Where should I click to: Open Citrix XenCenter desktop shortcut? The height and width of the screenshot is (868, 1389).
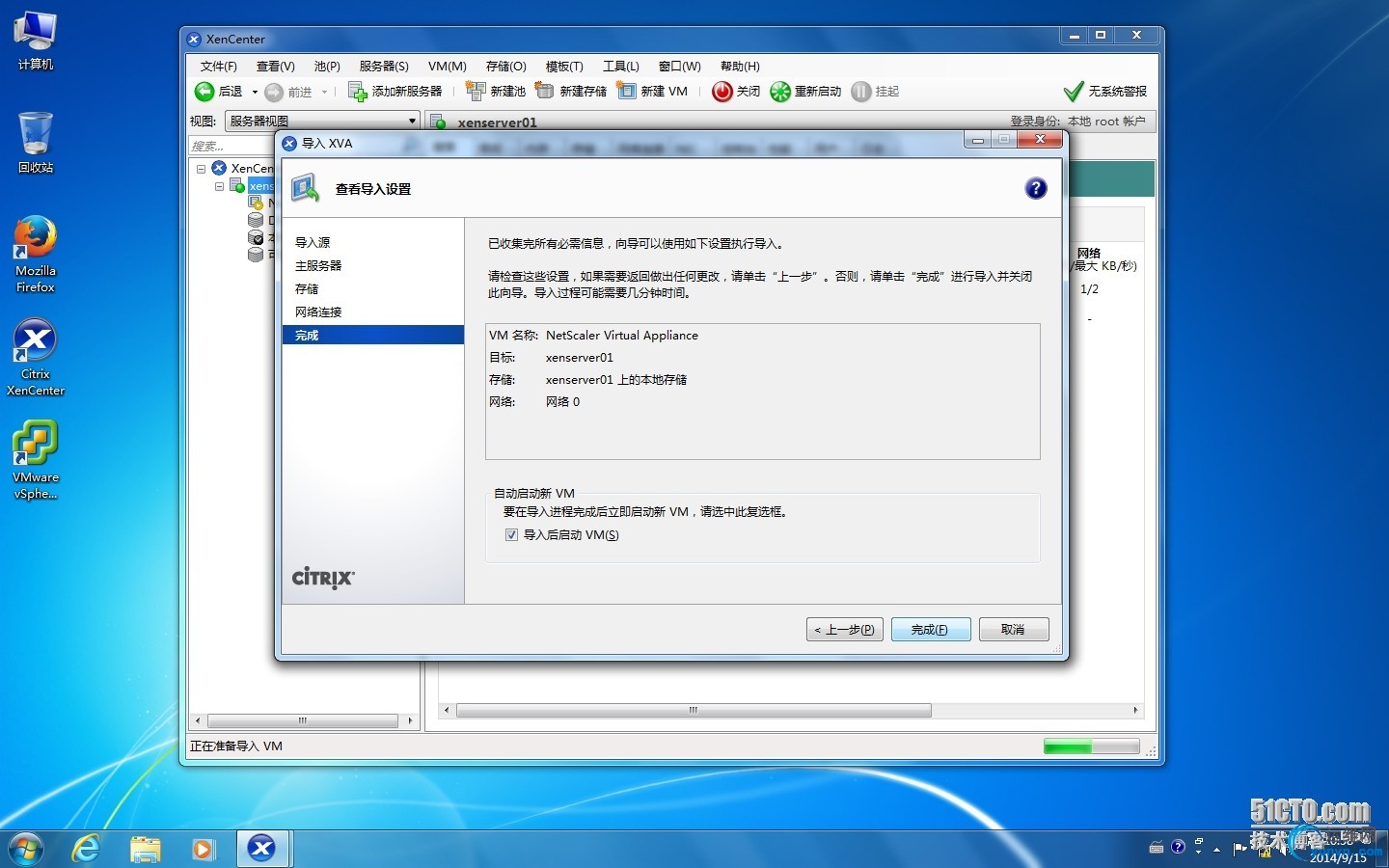(36, 358)
